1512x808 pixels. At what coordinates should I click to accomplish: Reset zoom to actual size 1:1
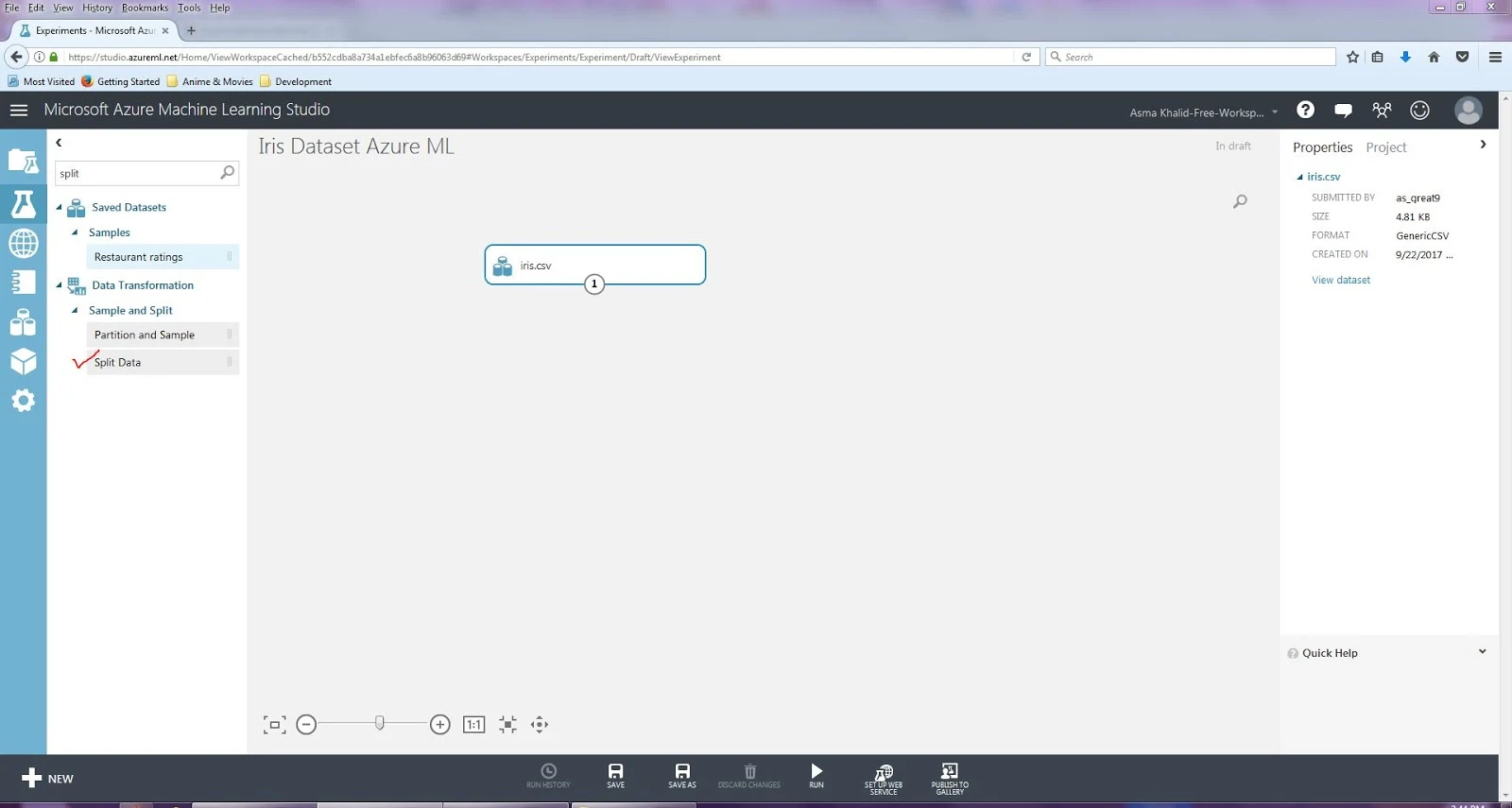[473, 725]
